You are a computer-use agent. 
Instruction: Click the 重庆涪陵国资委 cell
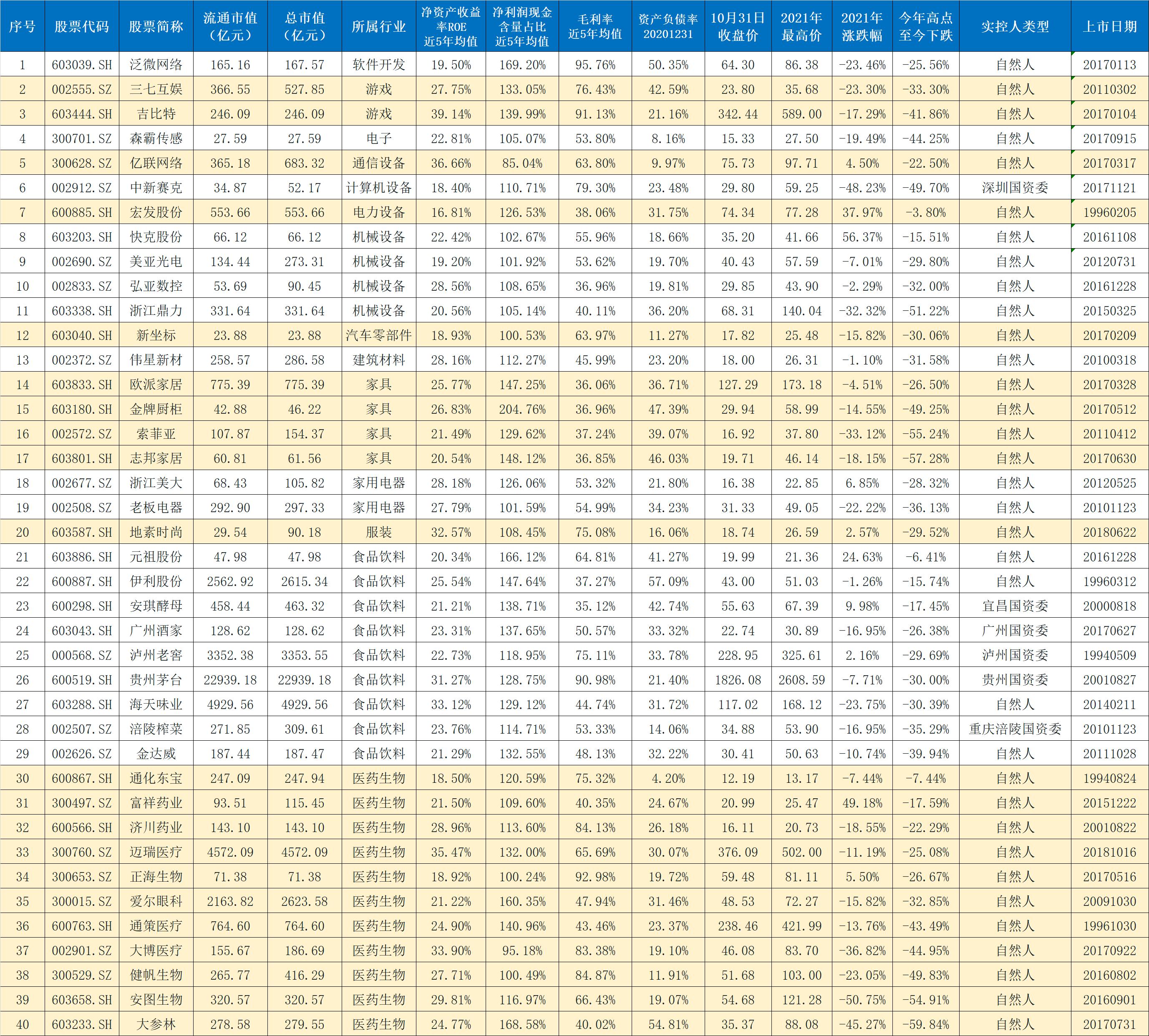[1015, 729]
